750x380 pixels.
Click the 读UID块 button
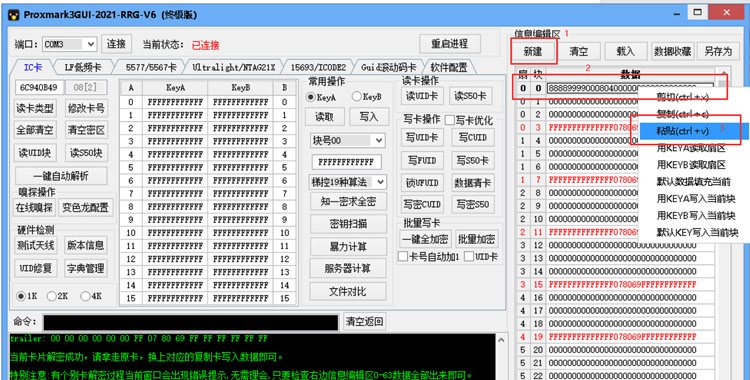35,153
